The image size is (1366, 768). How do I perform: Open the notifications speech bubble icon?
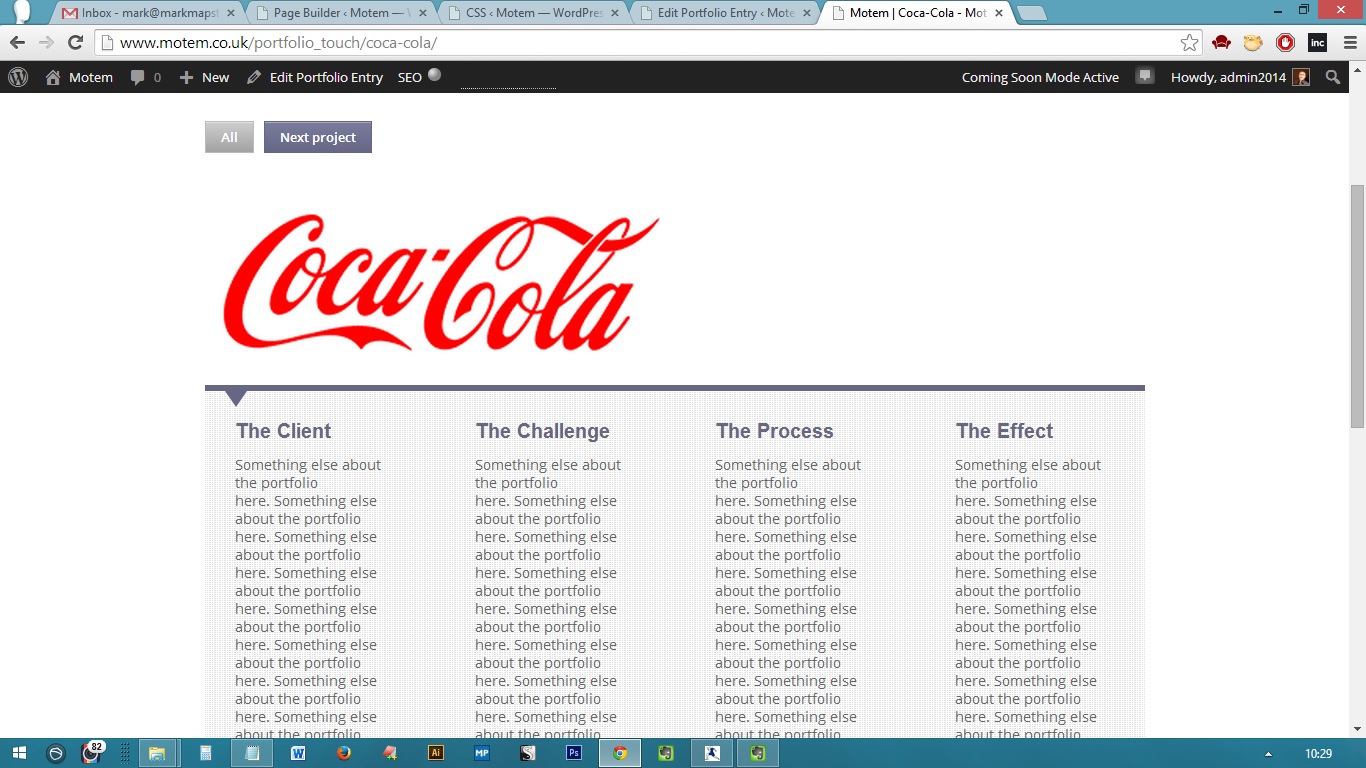[1145, 76]
